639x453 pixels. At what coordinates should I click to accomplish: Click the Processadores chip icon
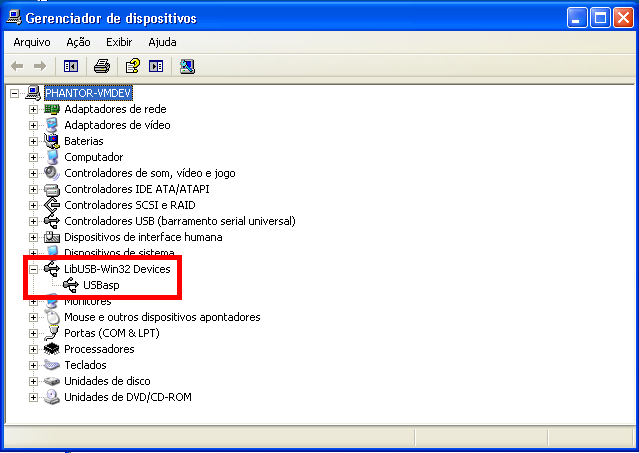pyautogui.click(x=52, y=349)
